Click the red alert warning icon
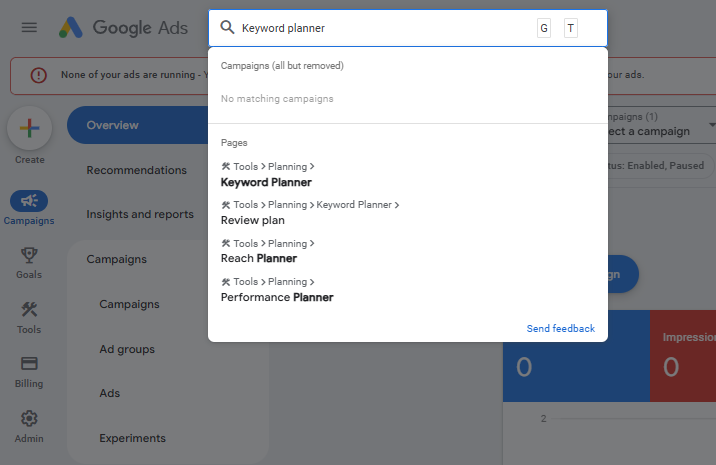Screen dimensions: 716x465 (x=38, y=75)
